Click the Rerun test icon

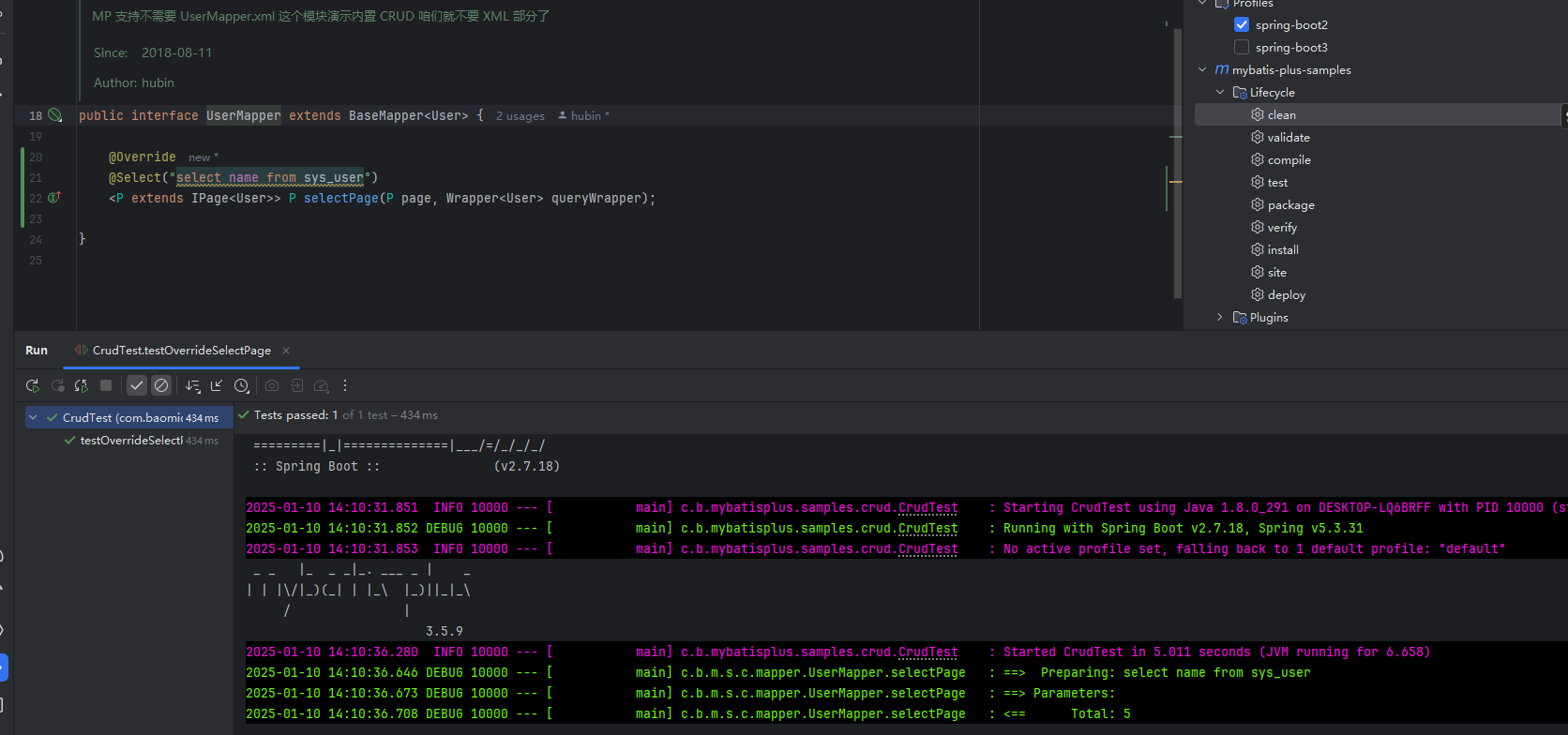(x=33, y=385)
